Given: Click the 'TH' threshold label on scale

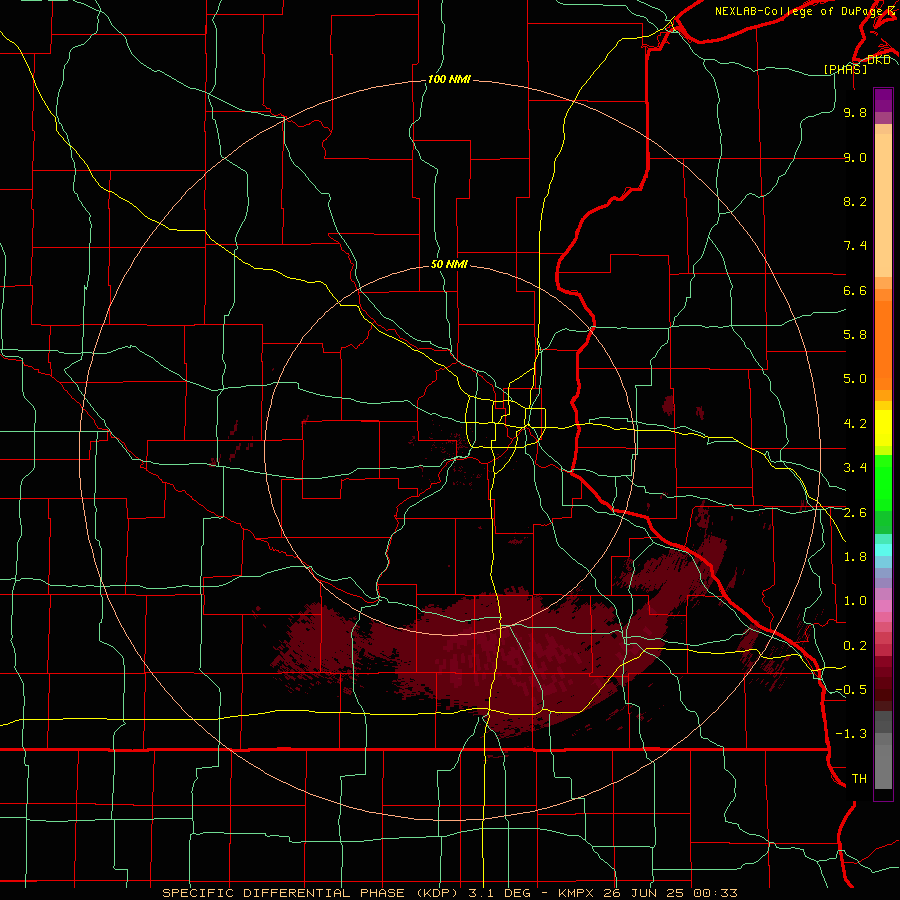Looking at the screenshot, I should 859,779.
